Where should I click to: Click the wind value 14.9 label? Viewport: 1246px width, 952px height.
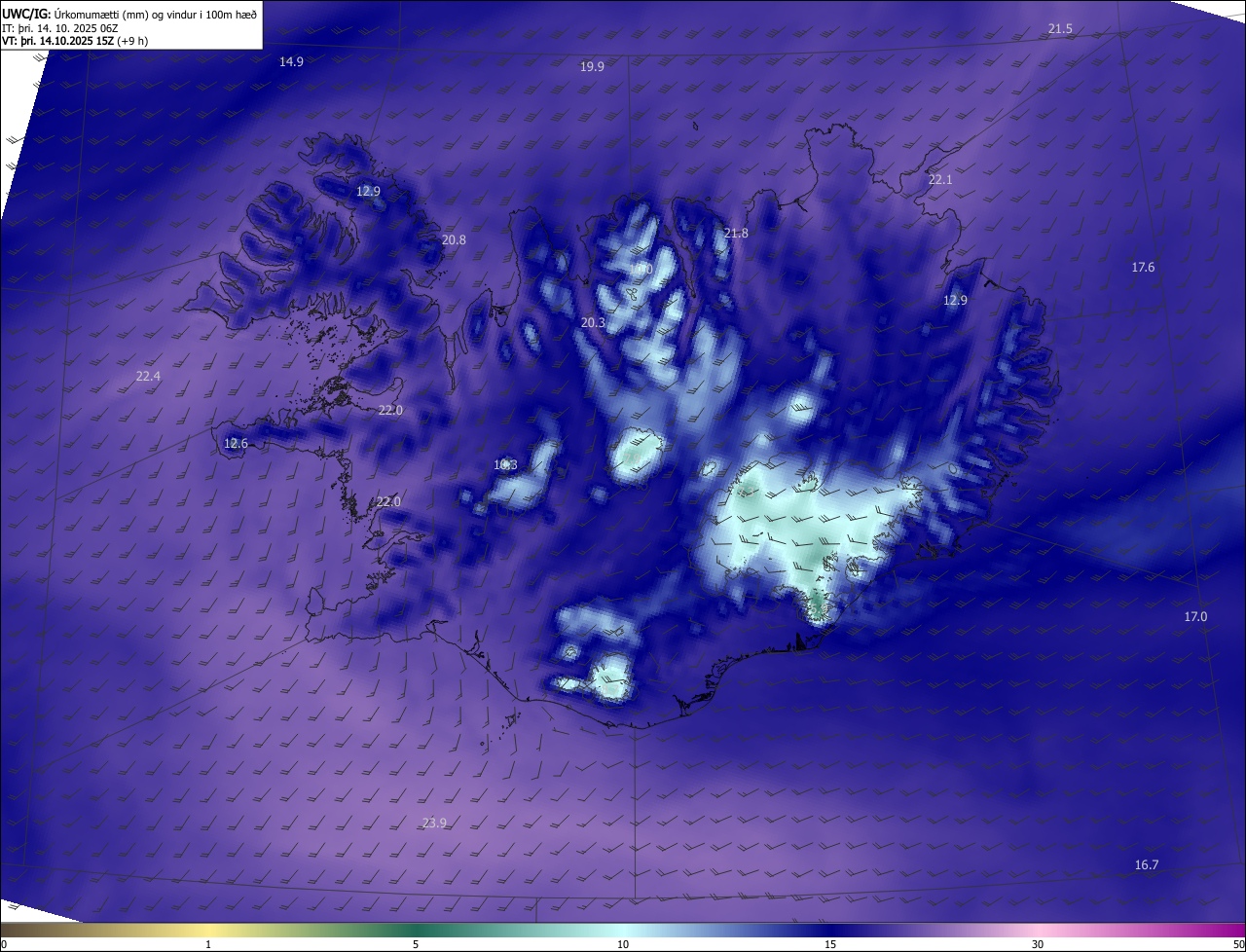(x=291, y=61)
